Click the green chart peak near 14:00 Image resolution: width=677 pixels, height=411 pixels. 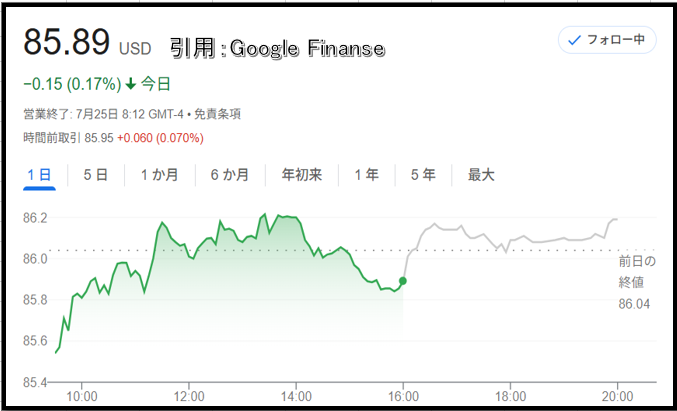(x=278, y=215)
